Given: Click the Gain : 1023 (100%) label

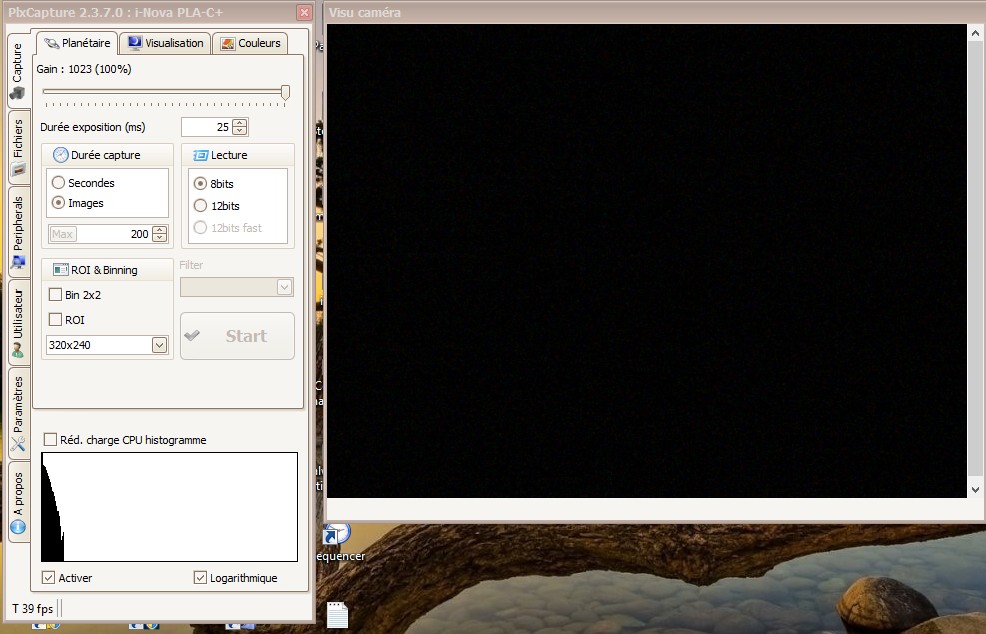Looking at the screenshot, I should point(84,69).
